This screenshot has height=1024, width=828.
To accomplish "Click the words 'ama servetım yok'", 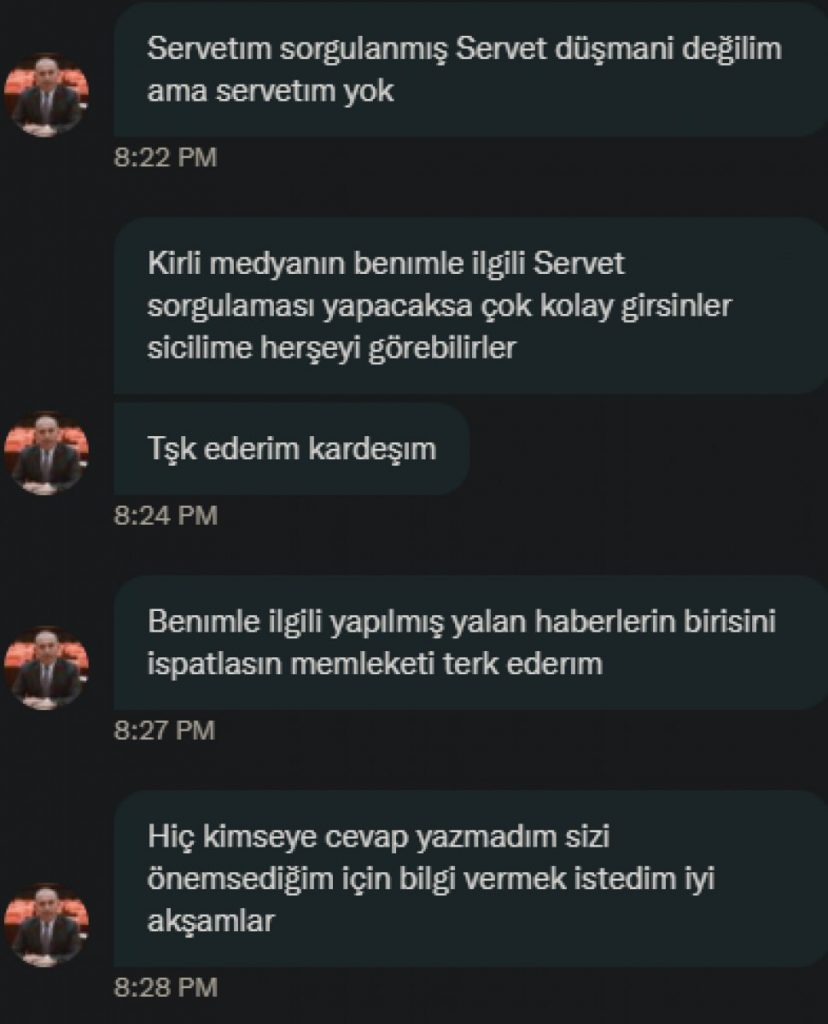I will [x=270, y=91].
